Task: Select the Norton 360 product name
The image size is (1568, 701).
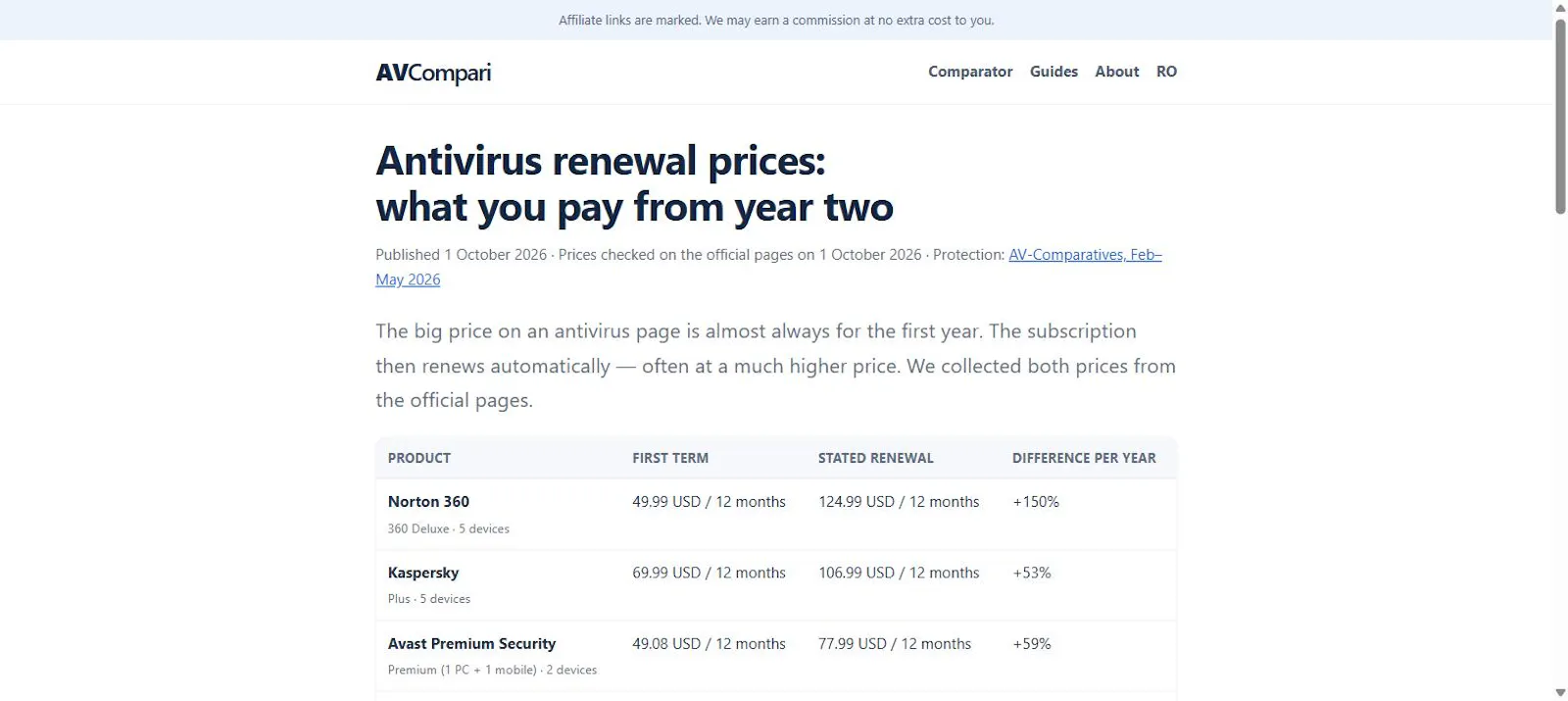Action: [x=428, y=502]
